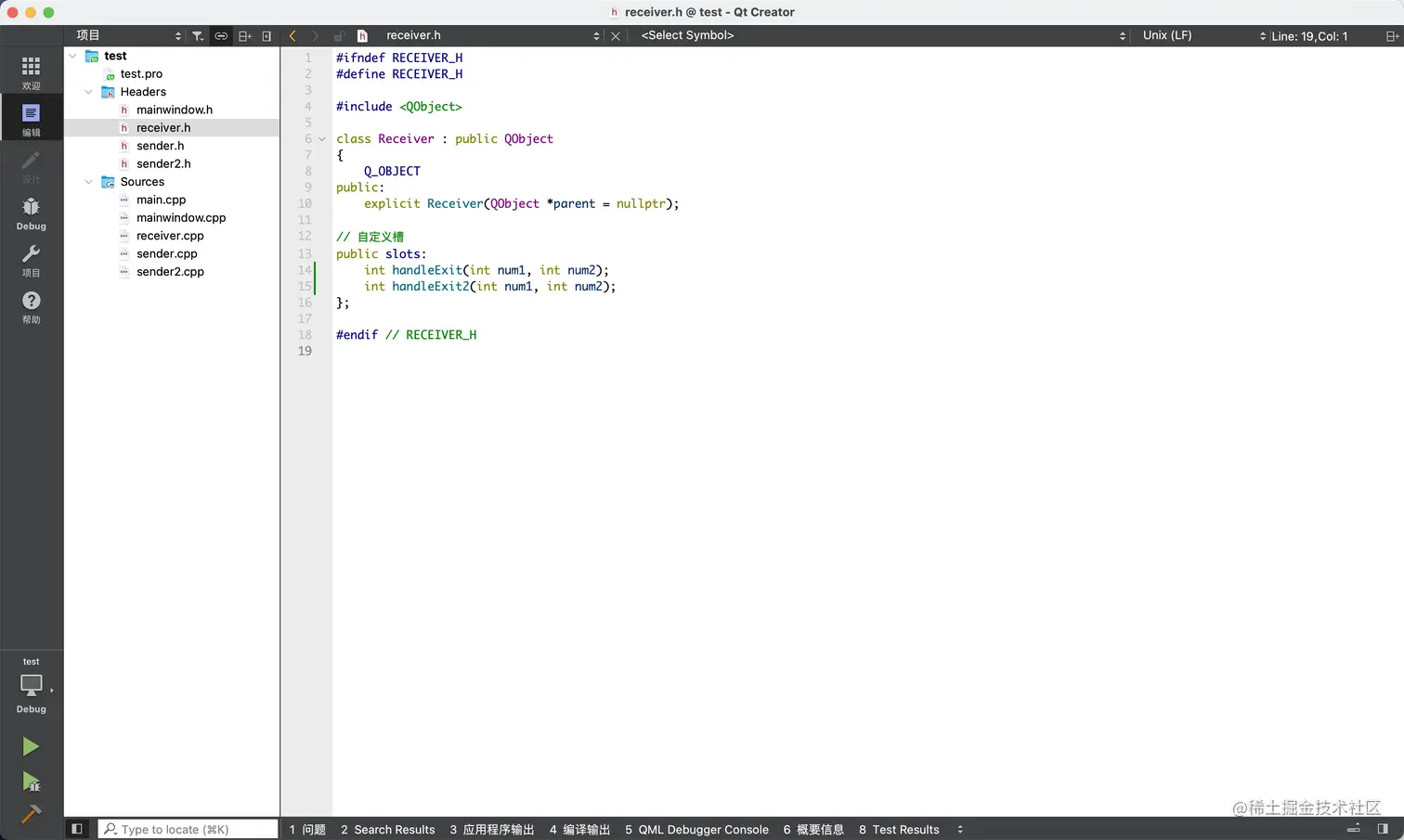Collapse the Headers folder
This screenshot has height=840, width=1404.
(89, 92)
